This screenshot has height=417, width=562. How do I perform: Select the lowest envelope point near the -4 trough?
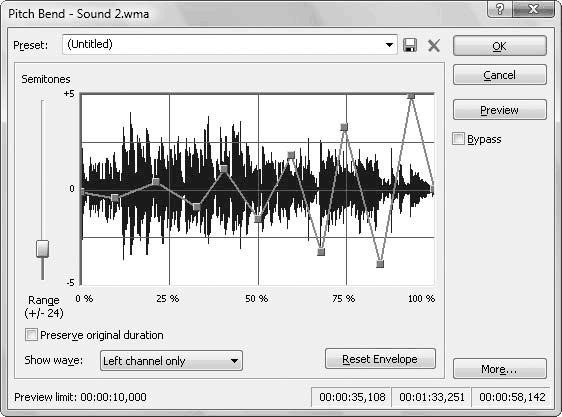point(380,264)
